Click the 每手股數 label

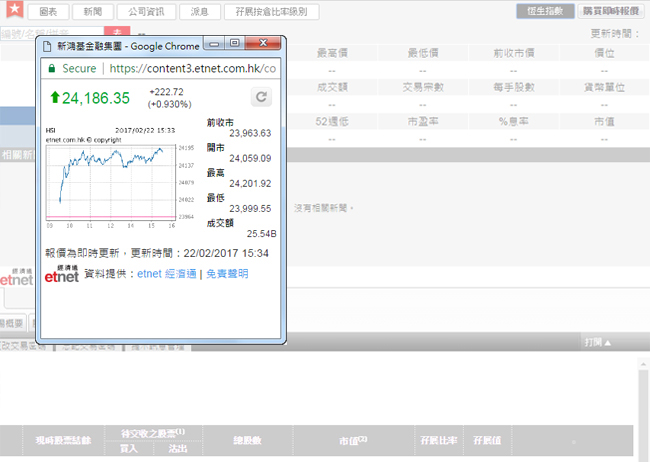tap(514, 88)
